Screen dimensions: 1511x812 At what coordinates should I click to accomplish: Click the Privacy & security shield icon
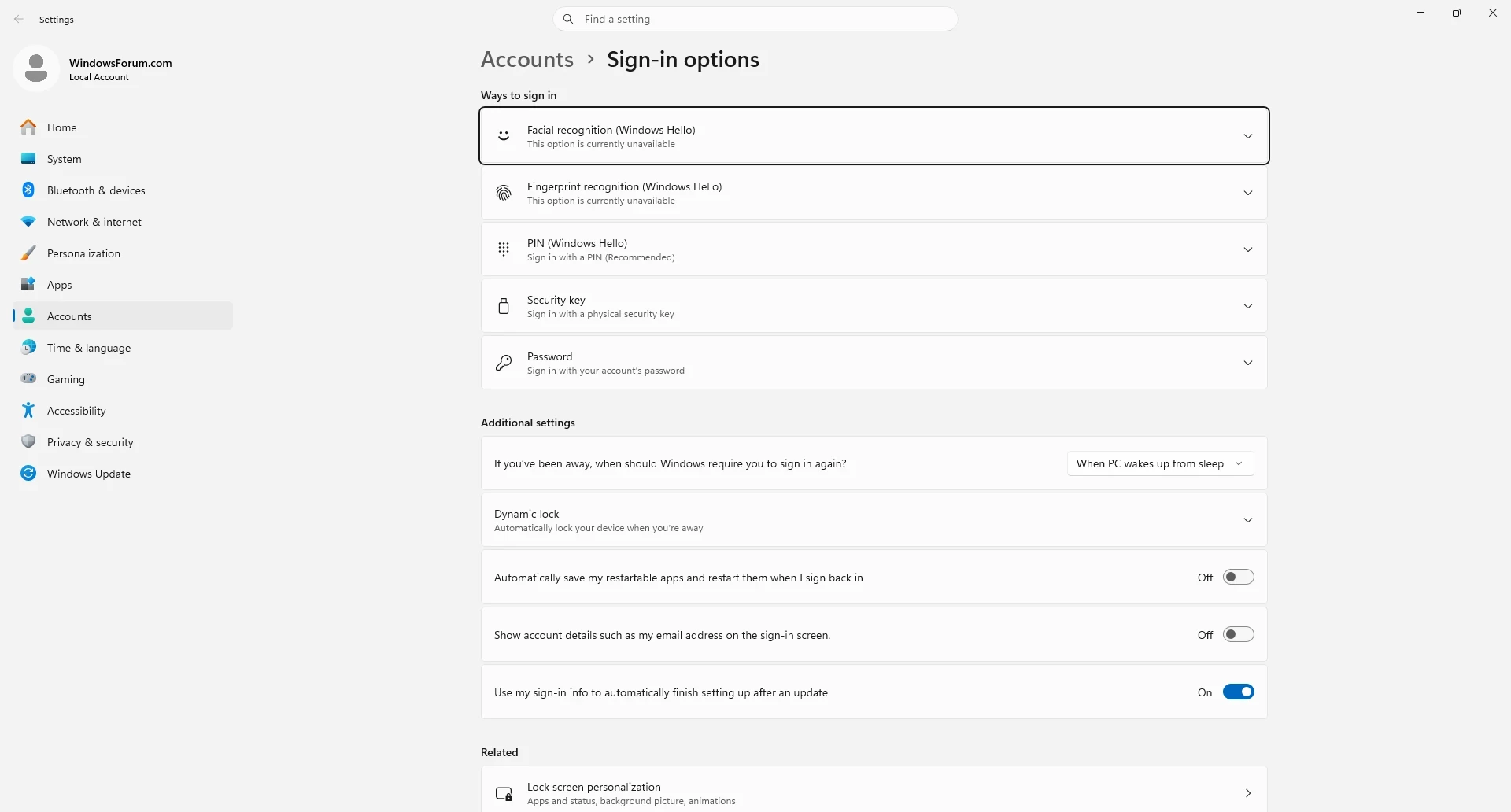click(28, 442)
